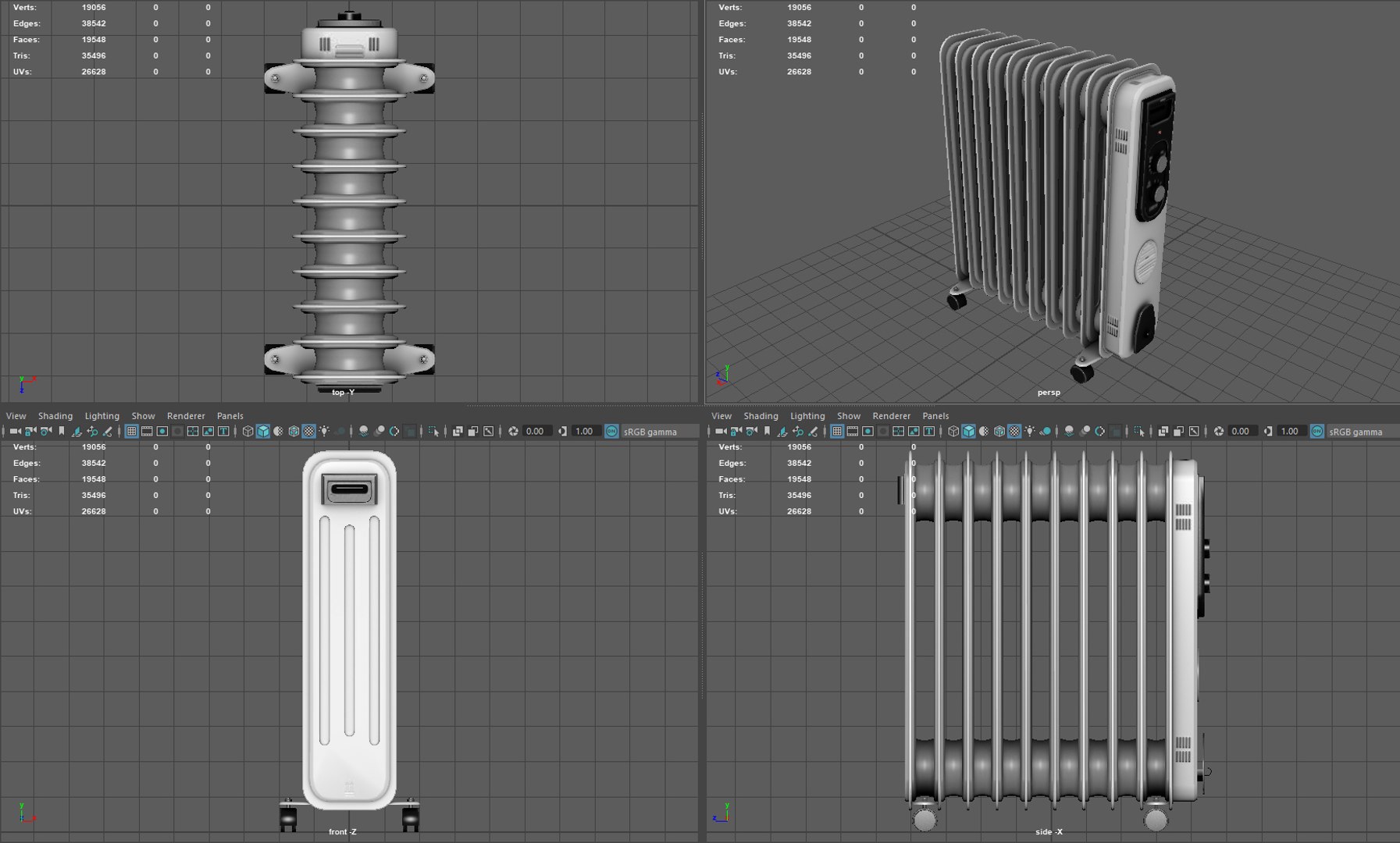Screen dimensions: 1400x843
Task: Toggle Film Gate in front panel toolbar
Action: pos(147,431)
